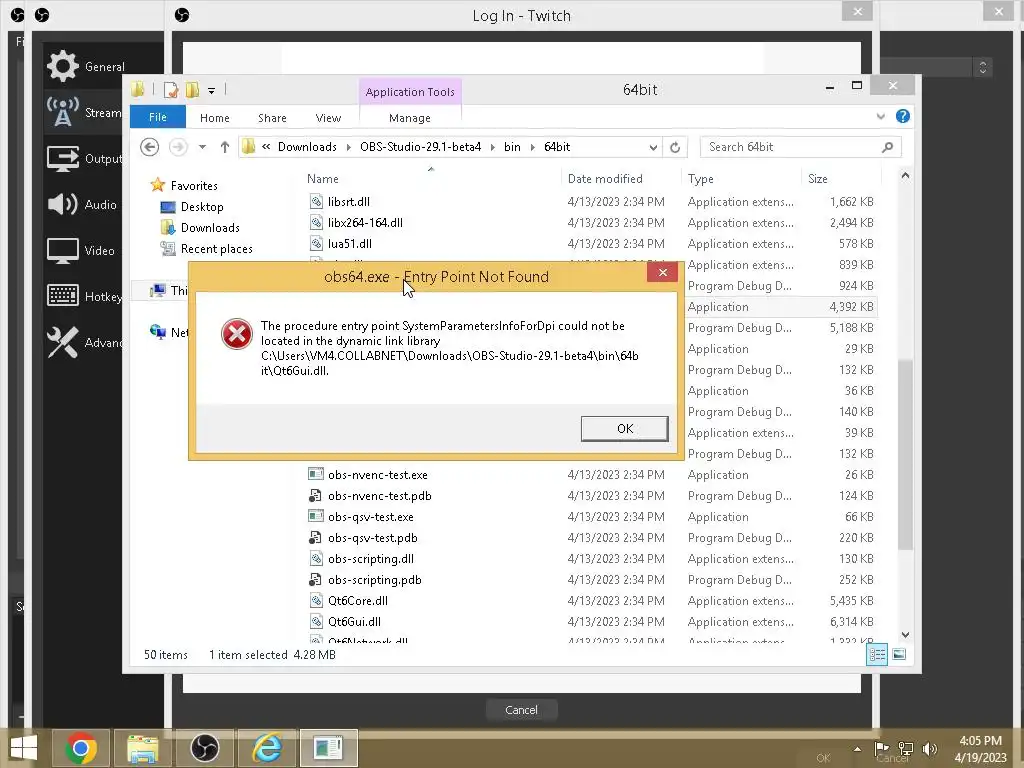This screenshot has height=768, width=1024.
Task: Launch Chrome from the taskbar
Action: coord(81,748)
